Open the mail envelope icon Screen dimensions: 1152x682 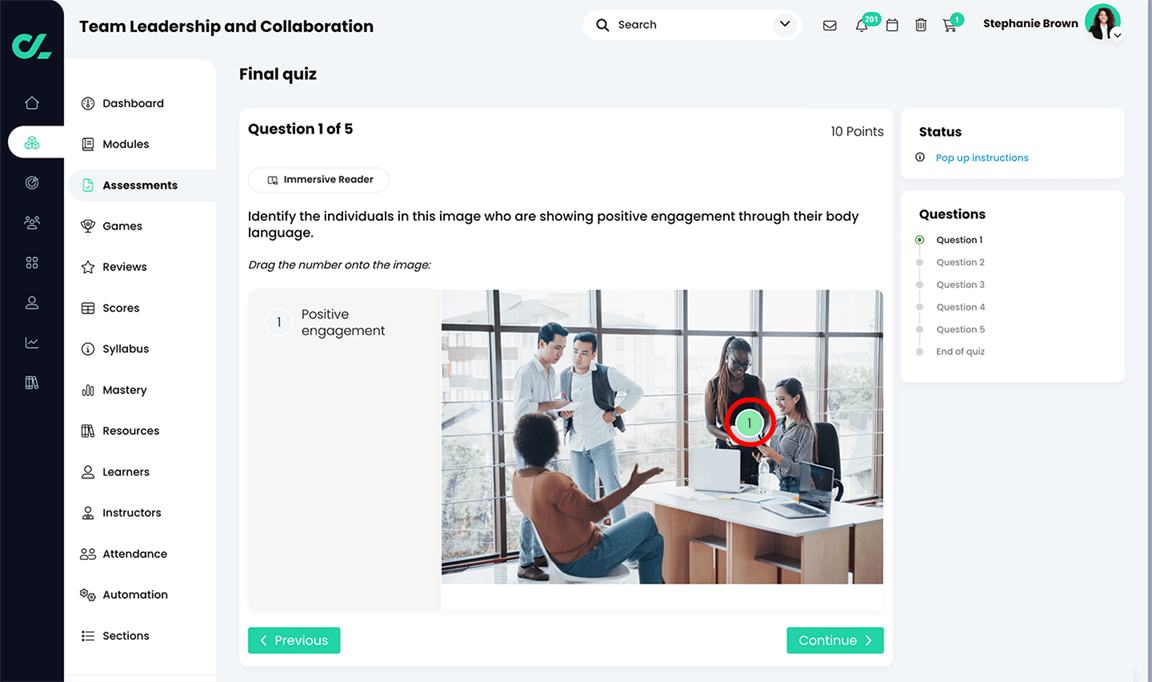(829, 26)
